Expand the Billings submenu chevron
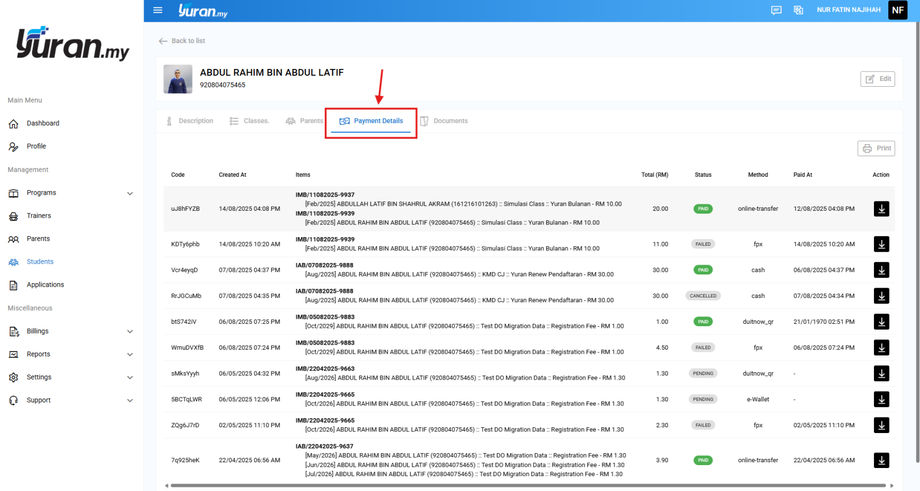Viewport: 920px width, 491px height. (130, 331)
